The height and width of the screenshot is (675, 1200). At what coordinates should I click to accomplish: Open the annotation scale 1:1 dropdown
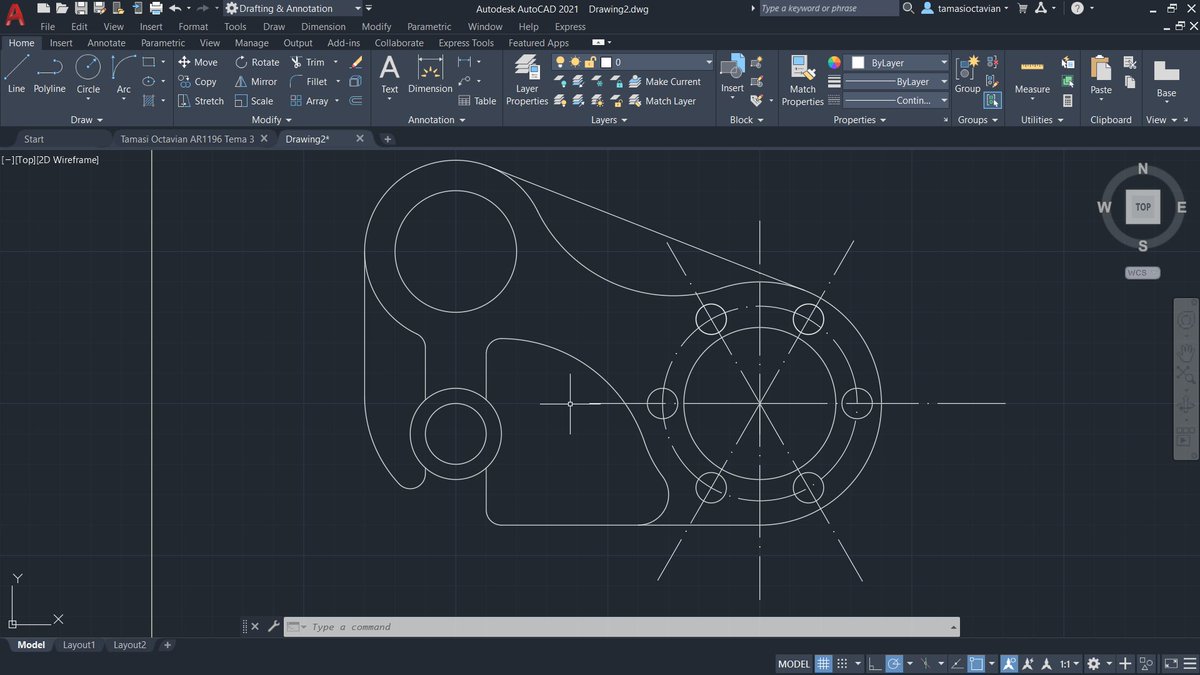pos(1069,664)
